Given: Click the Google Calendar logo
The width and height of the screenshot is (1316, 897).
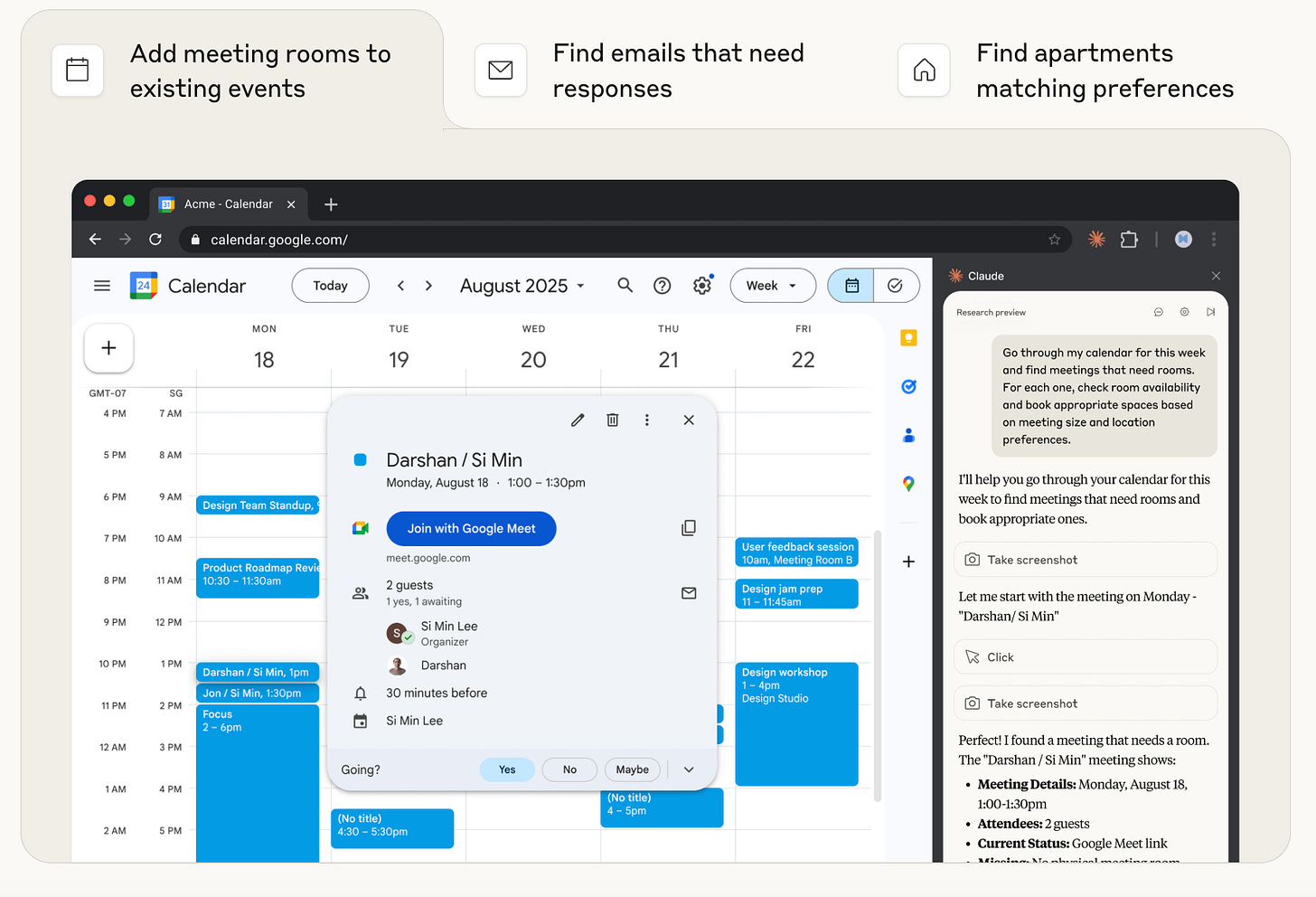Looking at the screenshot, I should (144, 286).
